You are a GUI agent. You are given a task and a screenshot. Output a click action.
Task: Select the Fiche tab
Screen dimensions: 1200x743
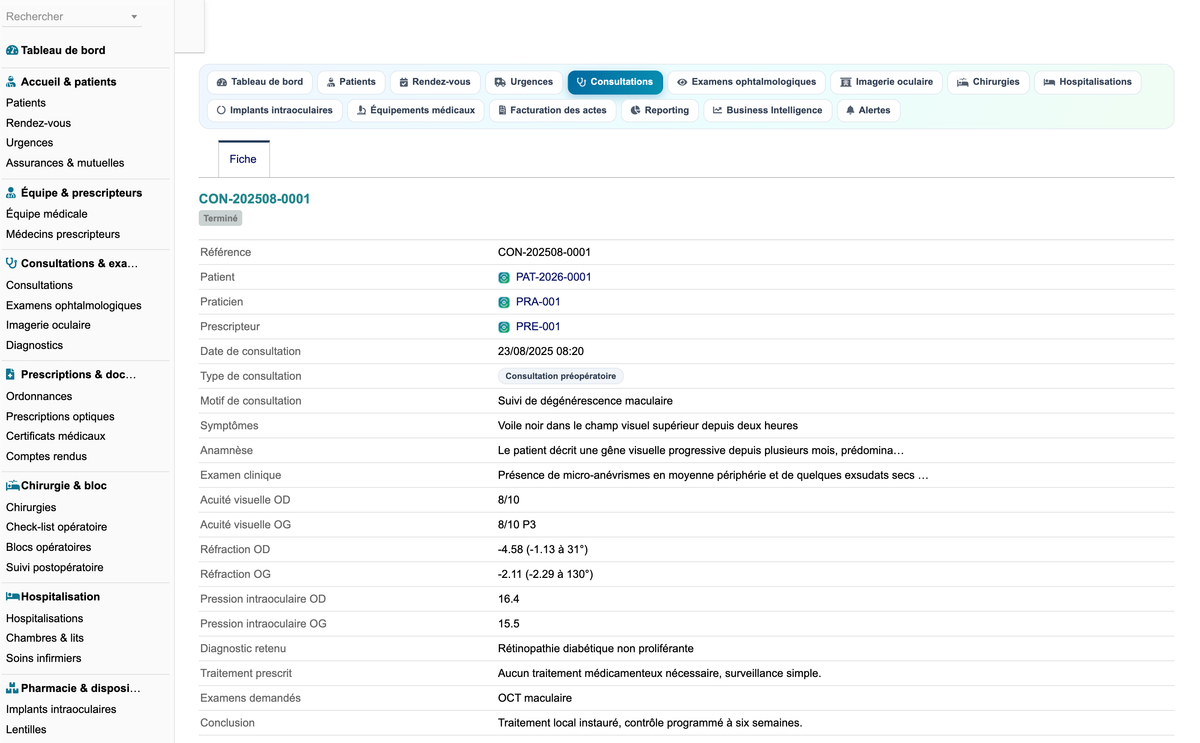pos(243,159)
